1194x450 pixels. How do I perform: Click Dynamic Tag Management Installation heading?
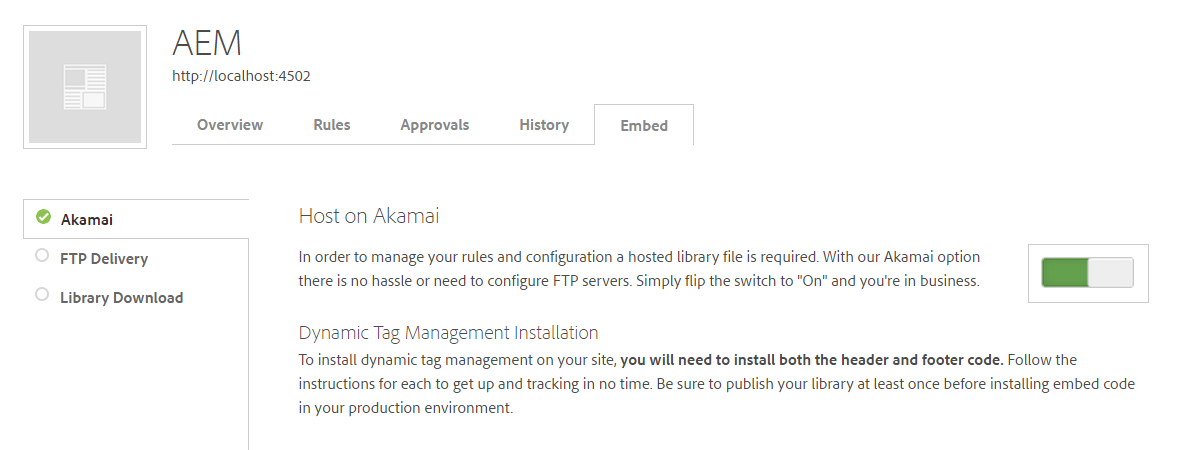coord(448,332)
